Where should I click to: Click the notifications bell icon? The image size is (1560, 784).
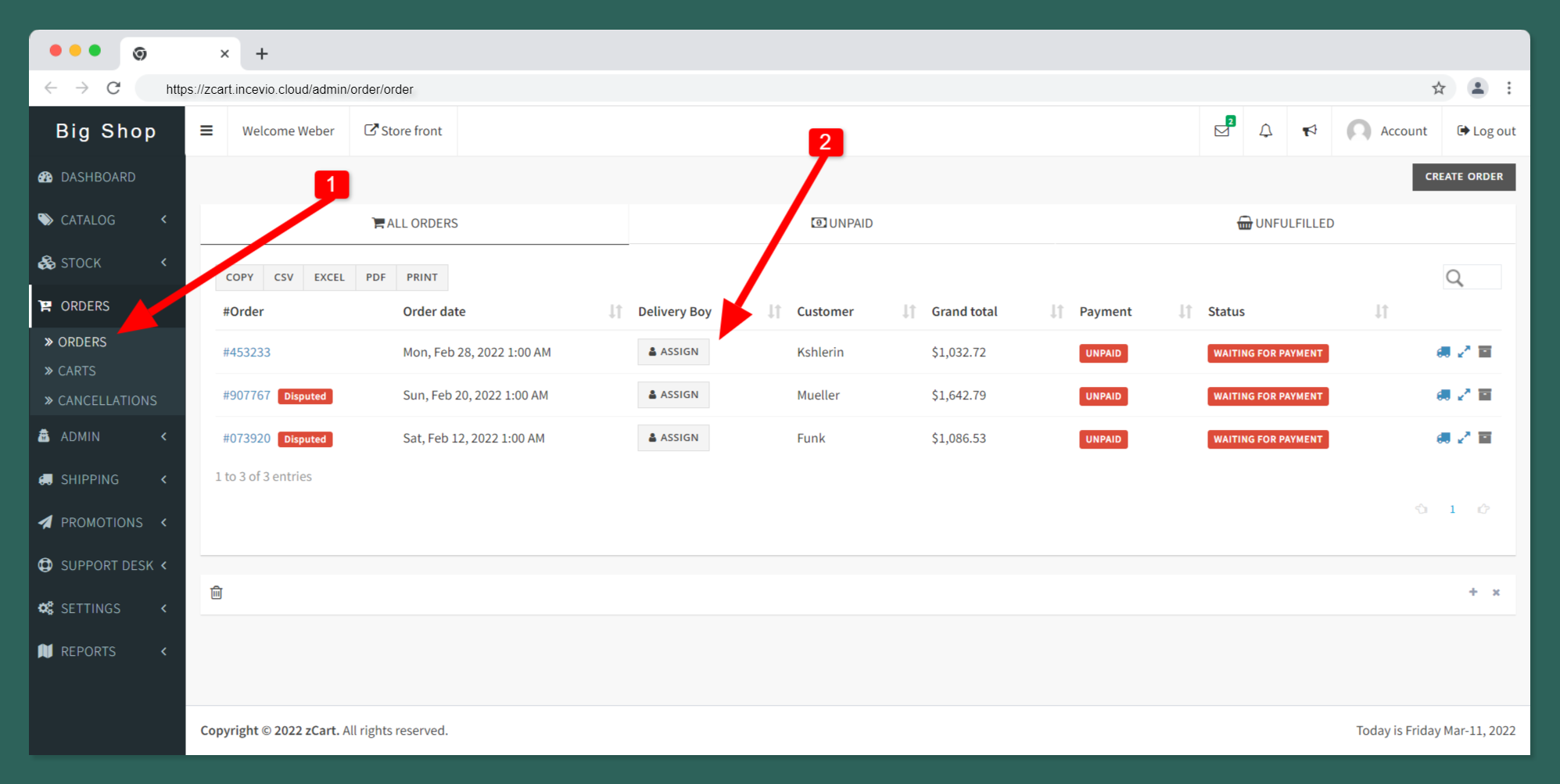pyautogui.click(x=1265, y=131)
